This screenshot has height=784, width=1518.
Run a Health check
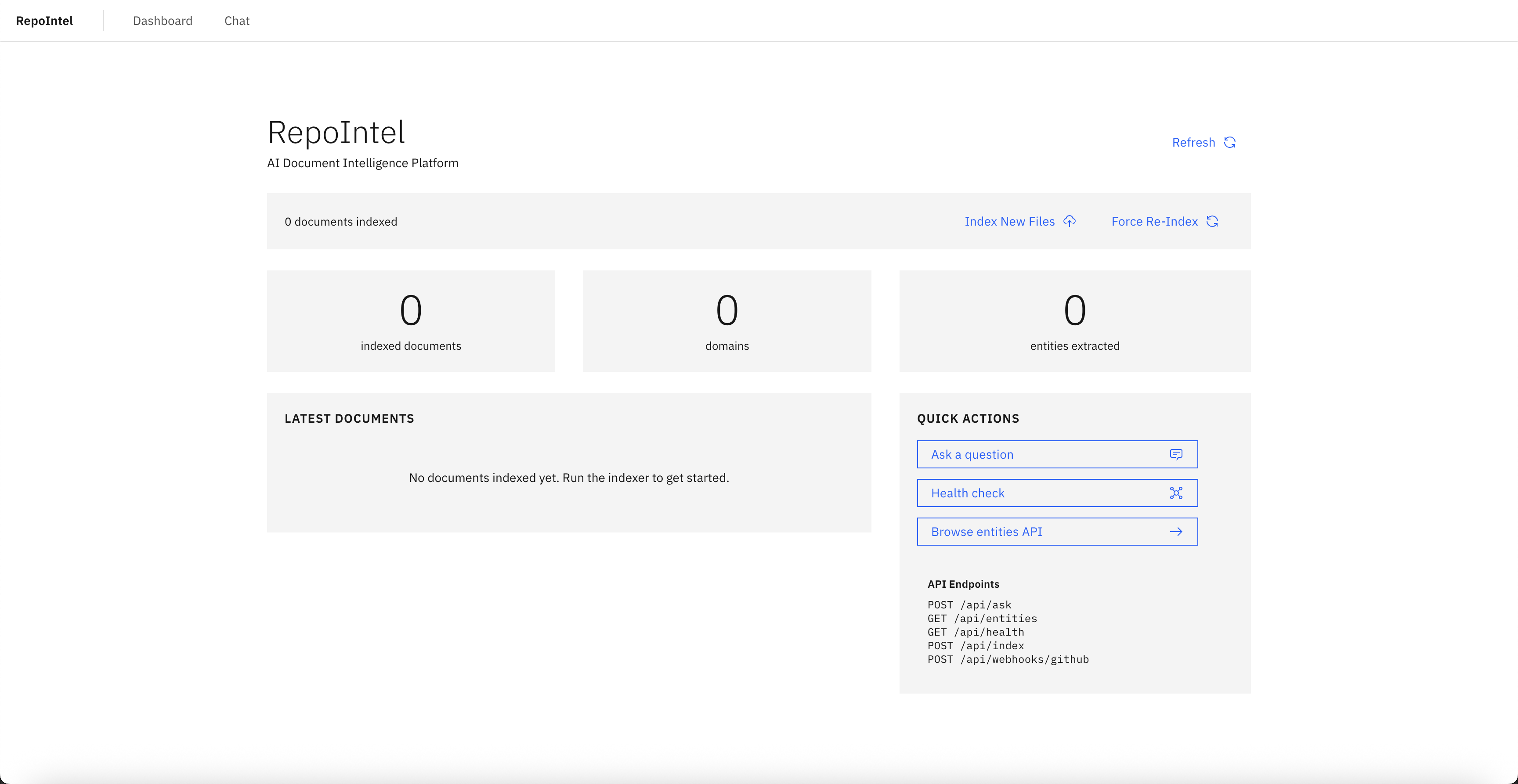pyautogui.click(x=1057, y=493)
